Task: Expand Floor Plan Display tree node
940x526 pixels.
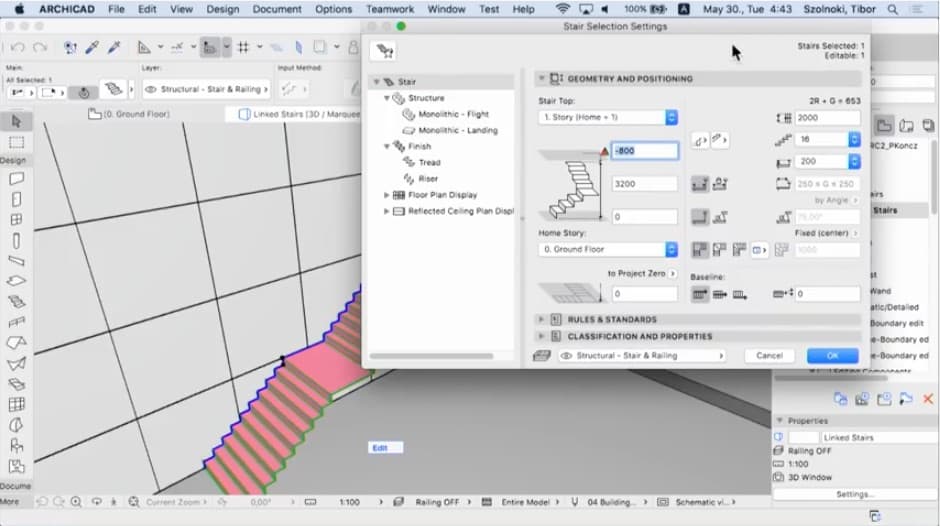Action: (x=387, y=195)
